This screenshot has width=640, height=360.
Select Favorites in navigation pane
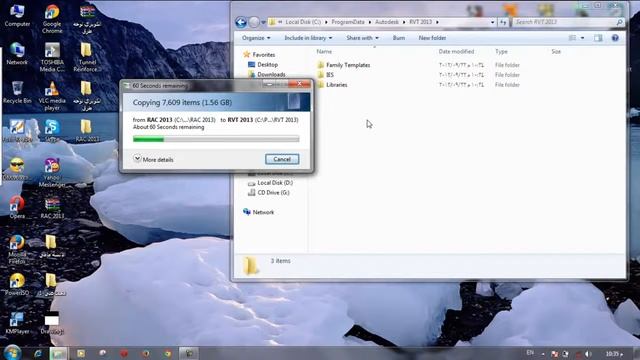pos(259,55)
